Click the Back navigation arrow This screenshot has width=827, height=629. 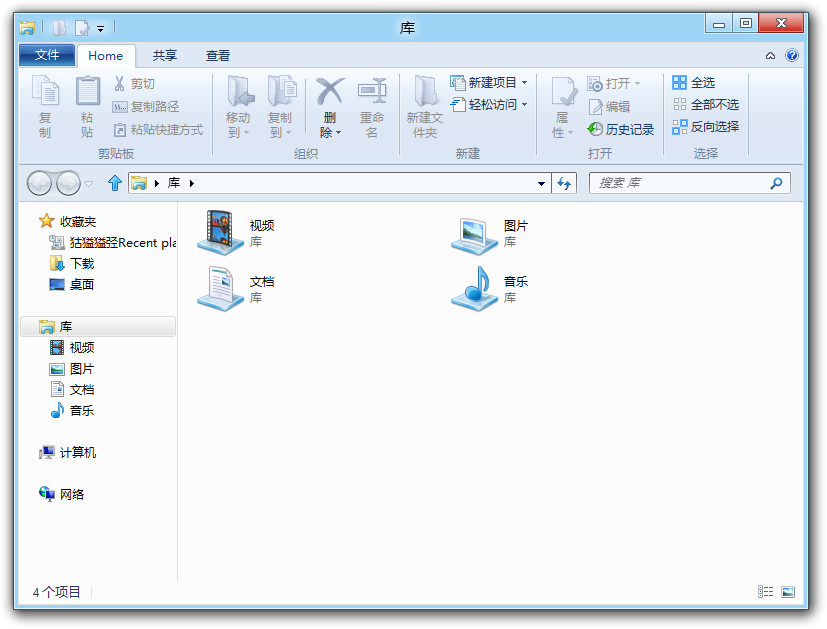point(39,183)
